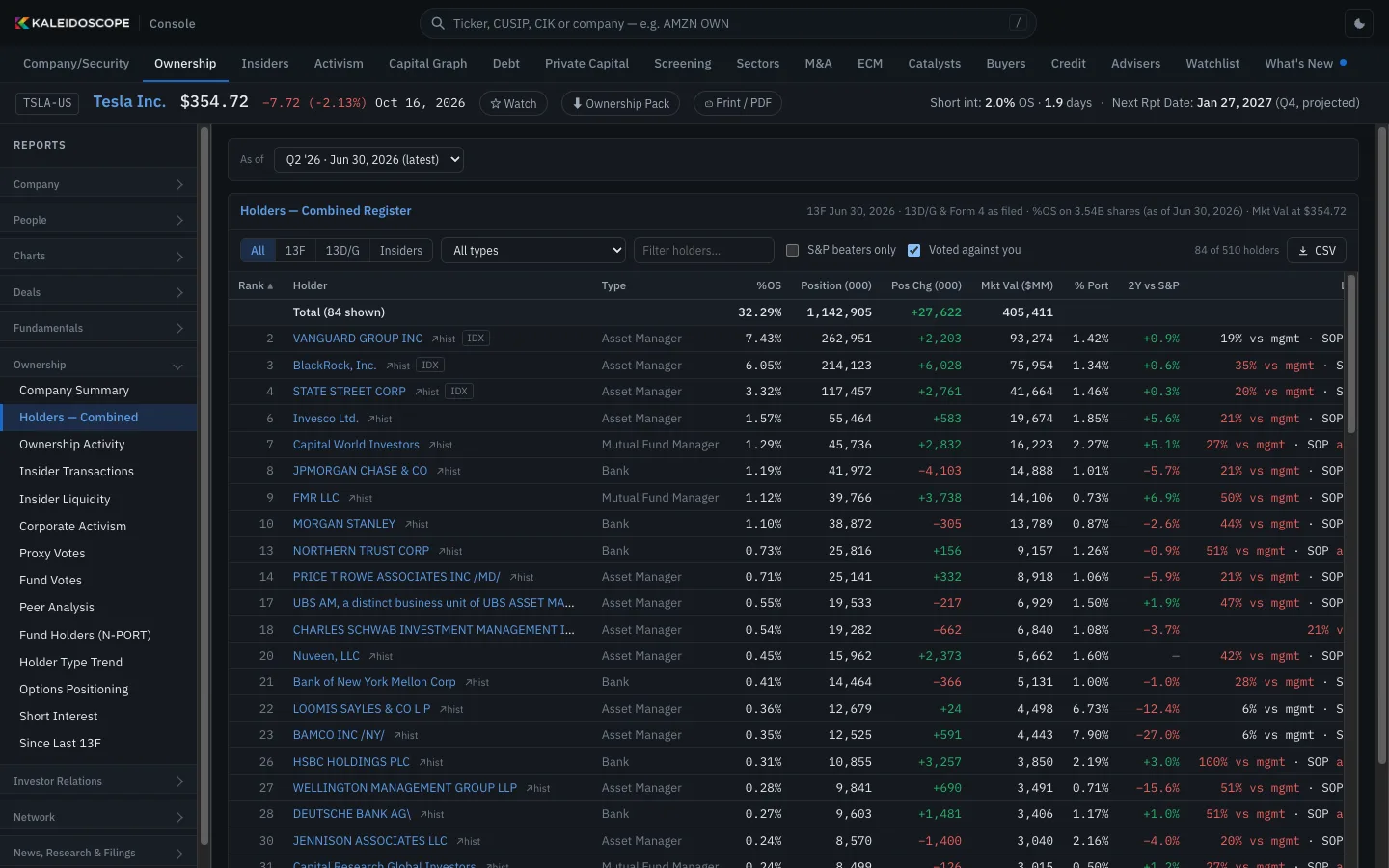
Task: Switch to 13D/G holders filter
Action: 342,250
